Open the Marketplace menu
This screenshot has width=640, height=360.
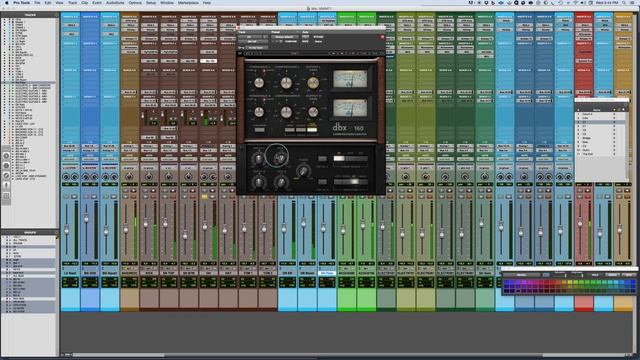(188, 3)
